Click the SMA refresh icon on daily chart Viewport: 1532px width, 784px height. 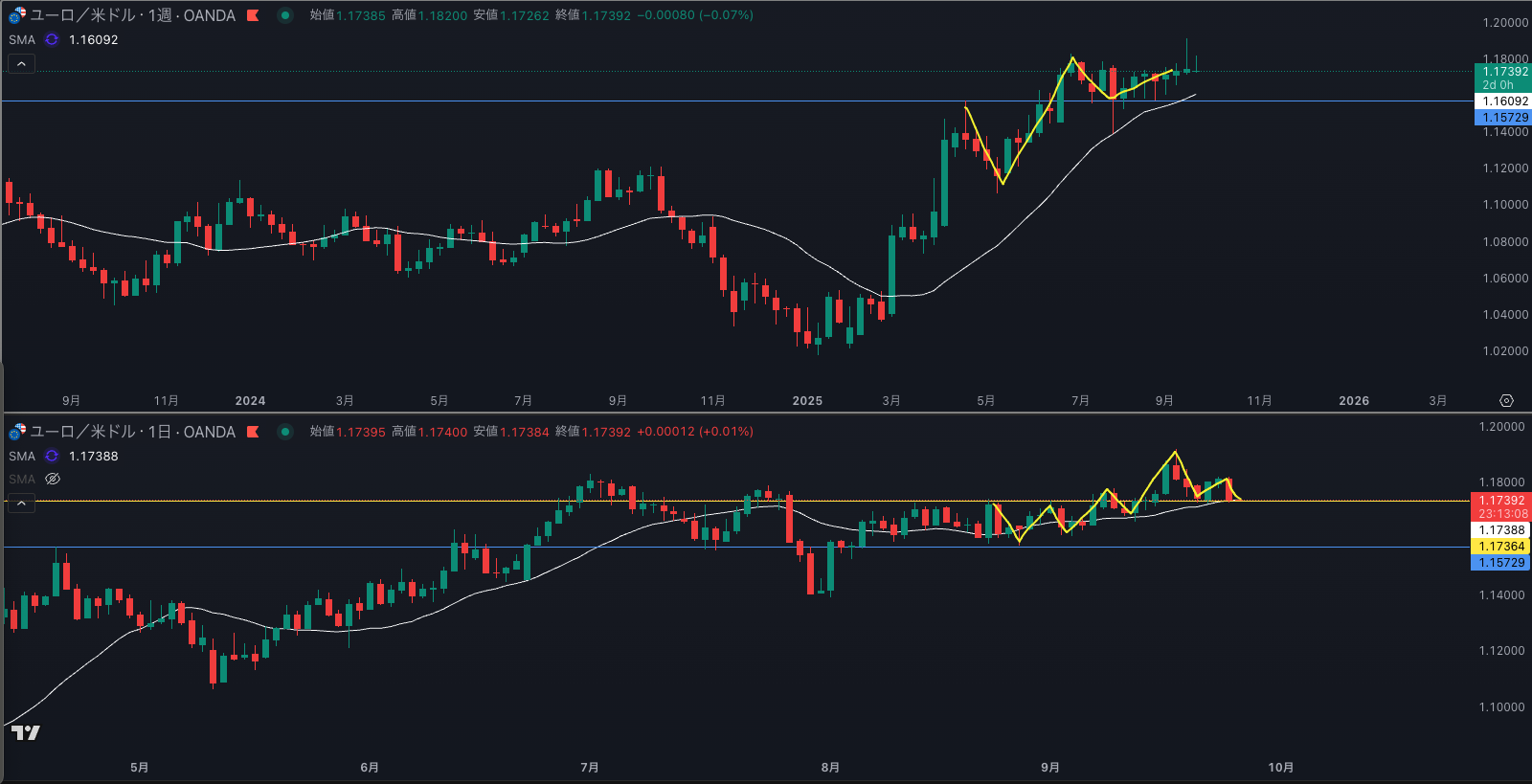point(52,456)
